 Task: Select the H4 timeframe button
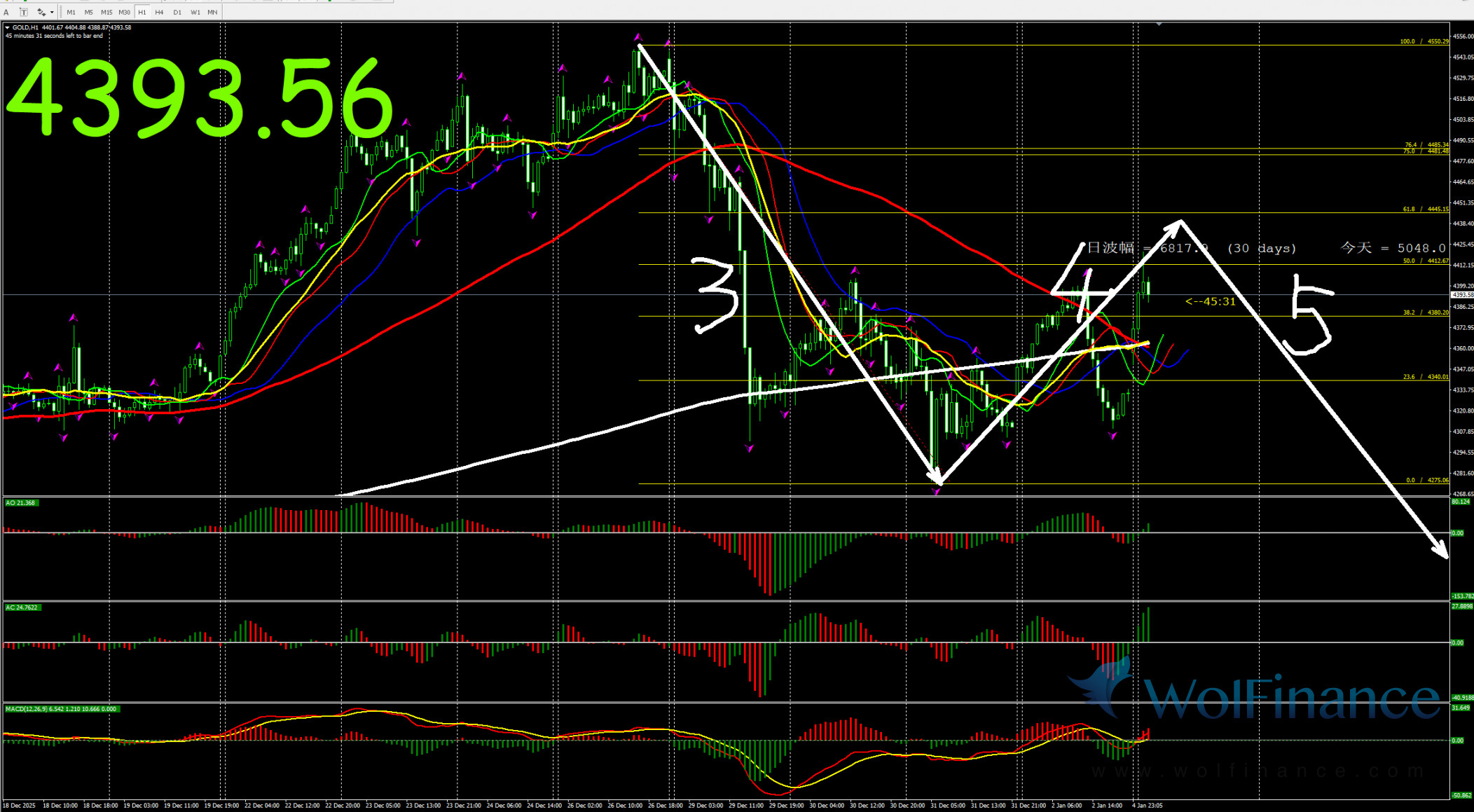[159, 12]
